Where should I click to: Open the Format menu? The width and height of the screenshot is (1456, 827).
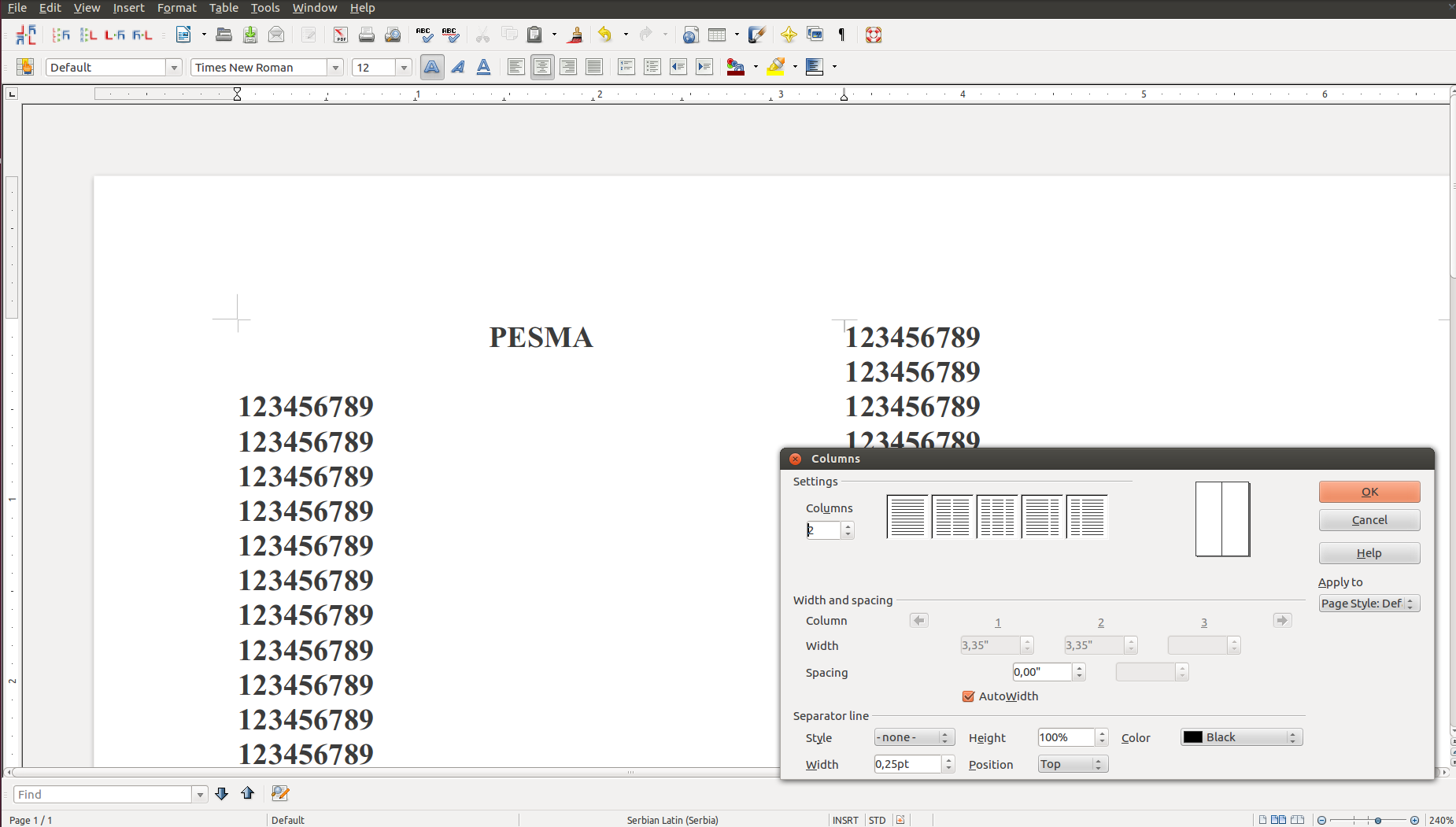pyautogui.click(x=176, y=8)
